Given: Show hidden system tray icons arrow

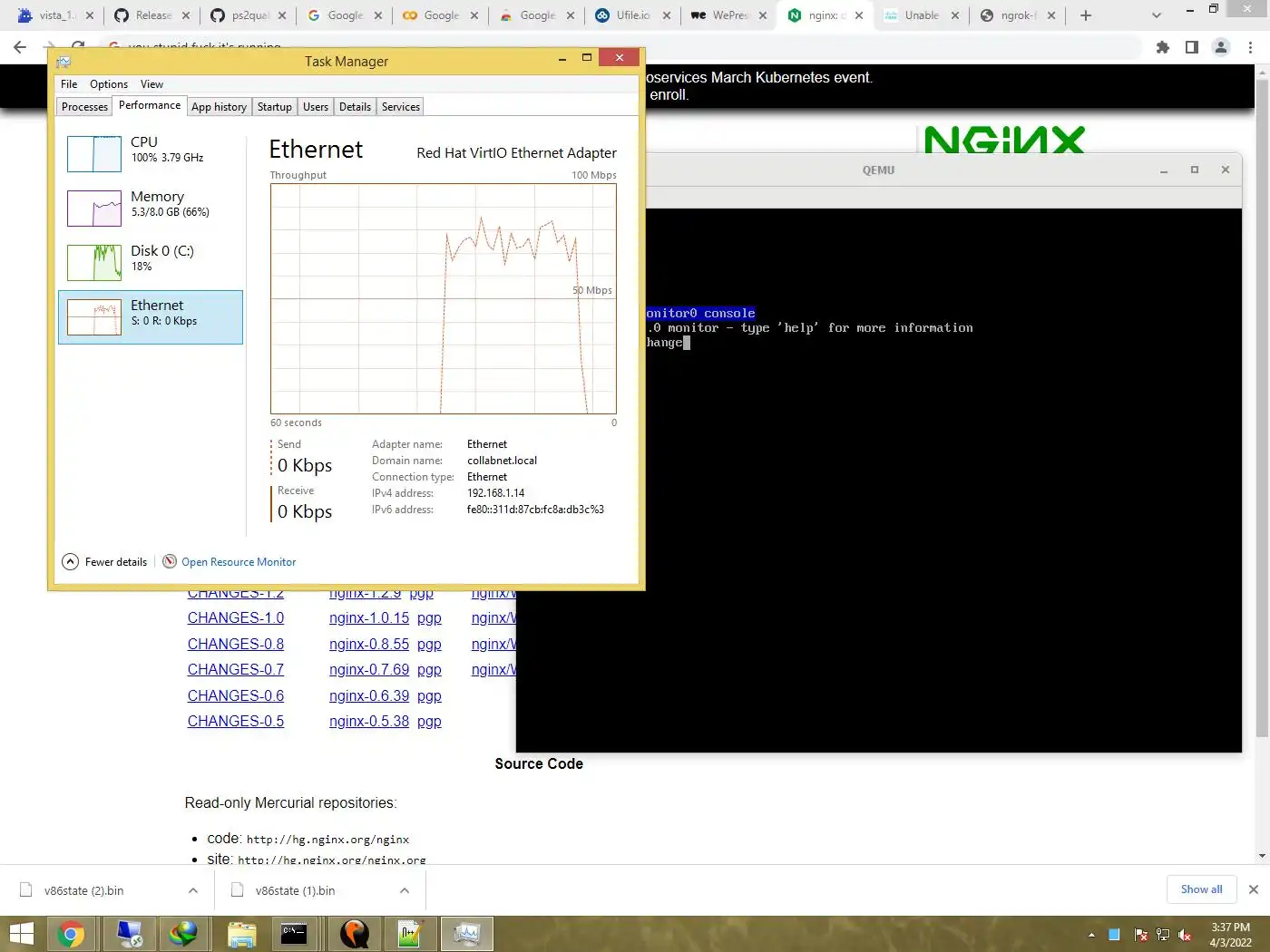Looking at the screenshot, I should [1091, 935].
